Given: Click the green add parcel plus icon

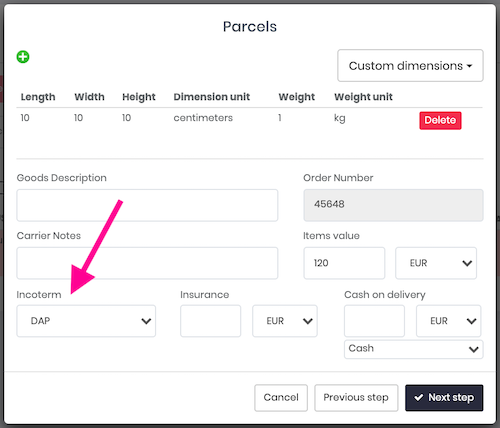Looking at the screenshot, I should [23, 57].
